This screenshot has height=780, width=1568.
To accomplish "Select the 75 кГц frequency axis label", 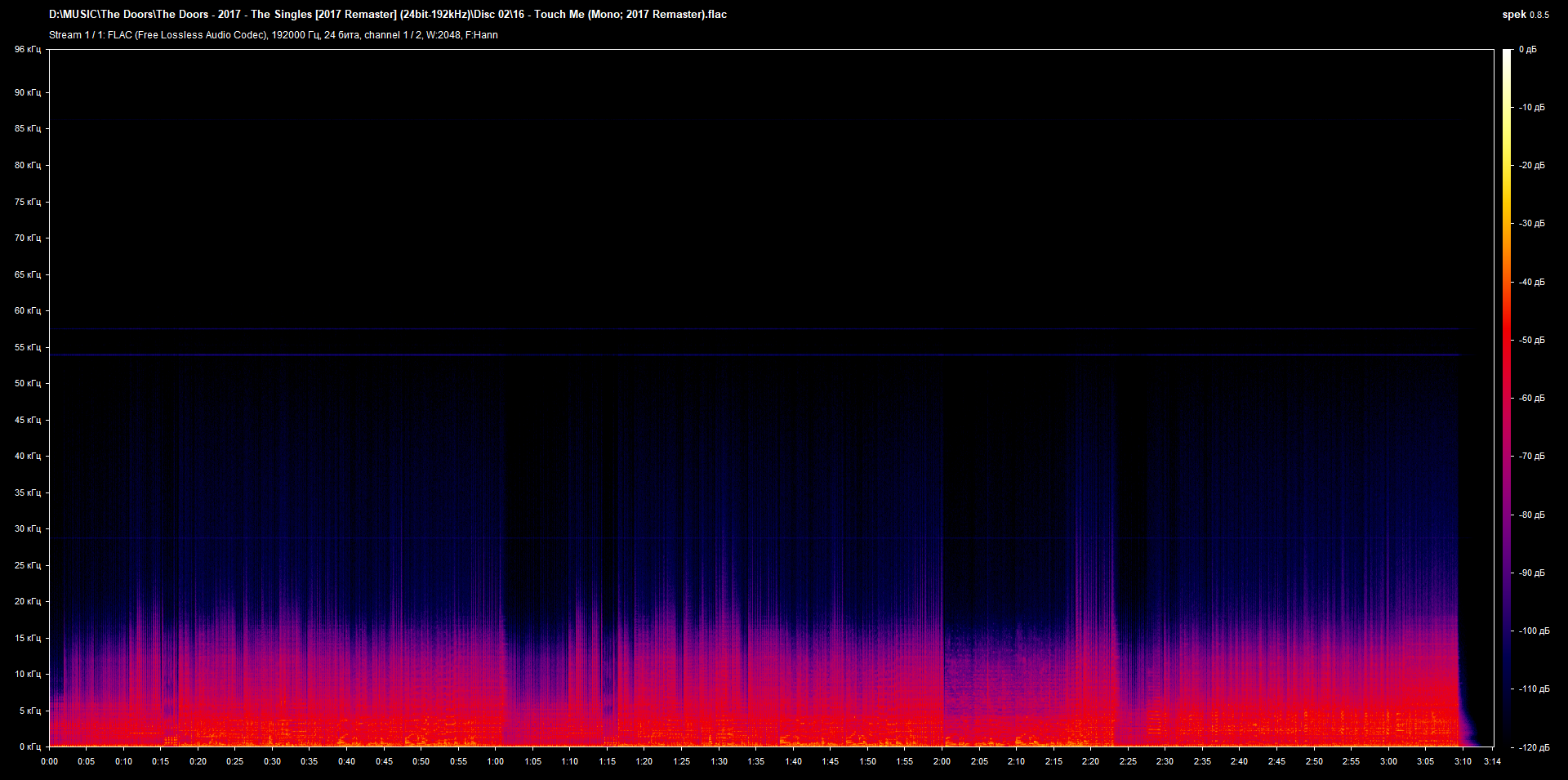I will pyautogui.click(x=27, y=202).
